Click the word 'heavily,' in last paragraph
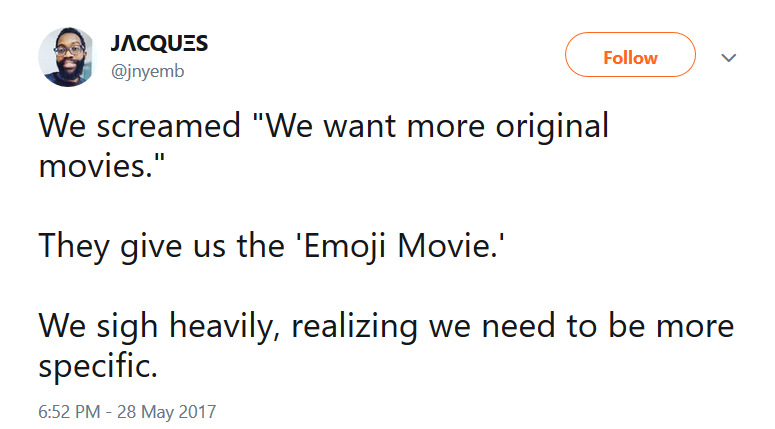775x429 pixels. [x=224, y=326]
